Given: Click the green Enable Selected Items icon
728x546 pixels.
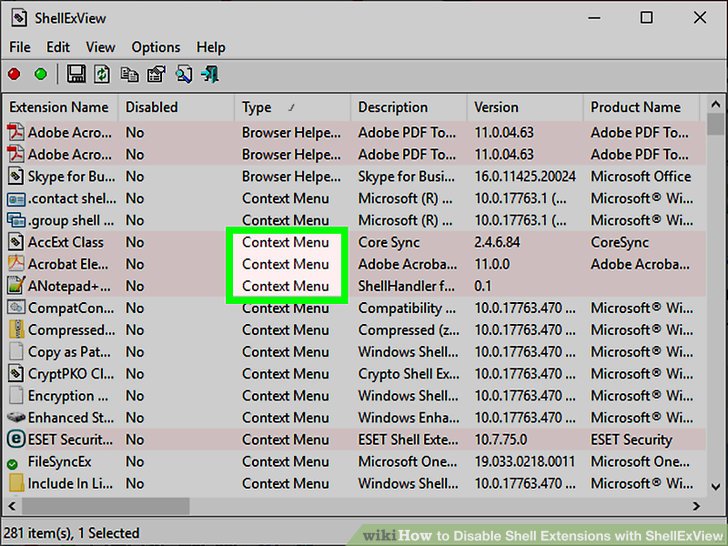Looking at the screenshot, I should click(40, 74).
